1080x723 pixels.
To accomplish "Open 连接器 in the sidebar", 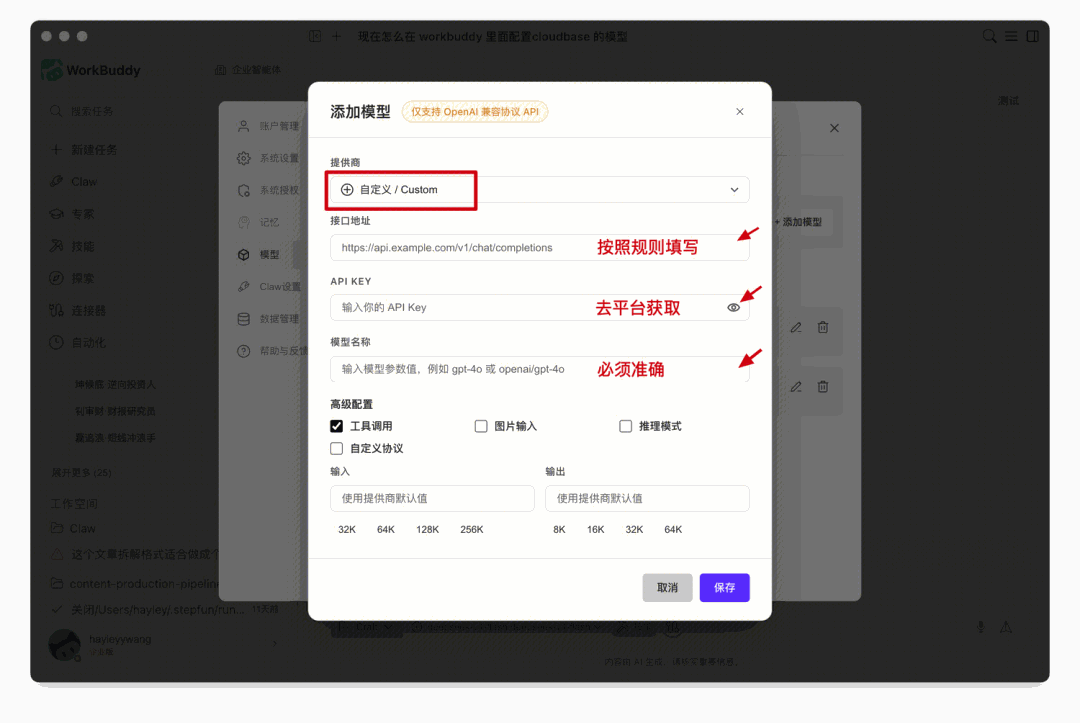I will (x=77, y=311).
